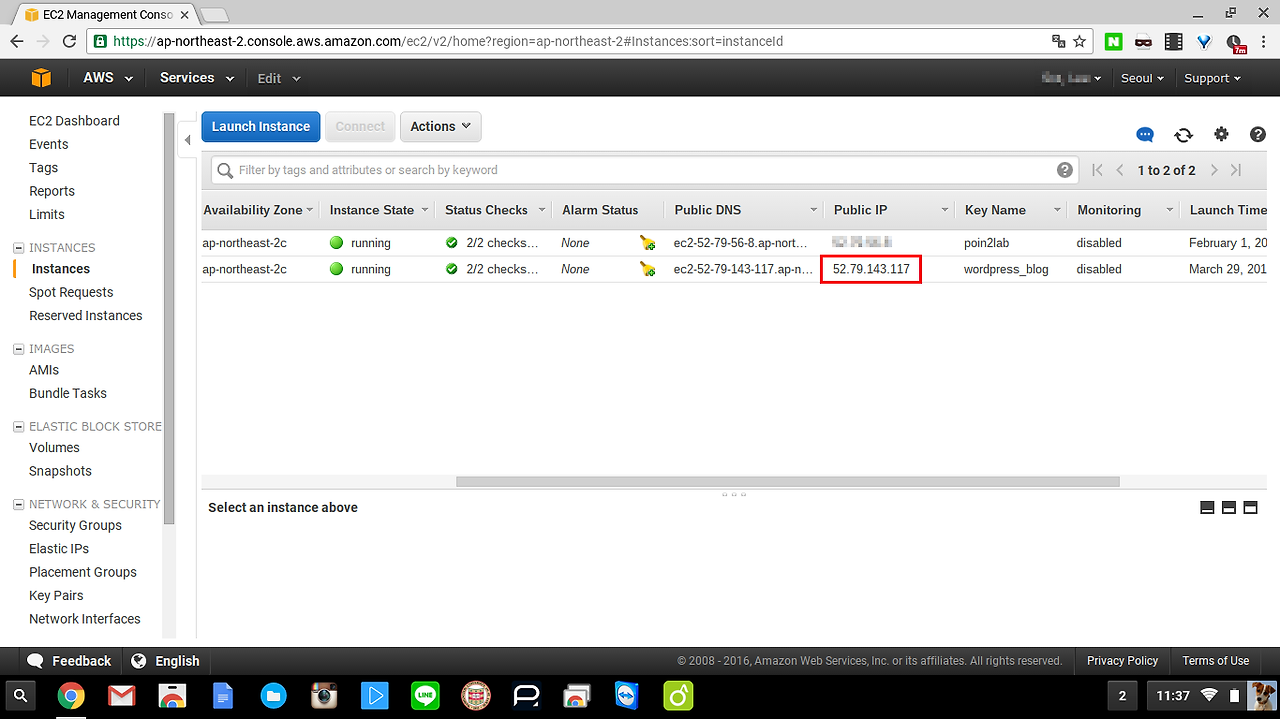Set details pane to minimized layout
The width and height of the screenshot is (1280, 719).
[x=1207, y=508]
